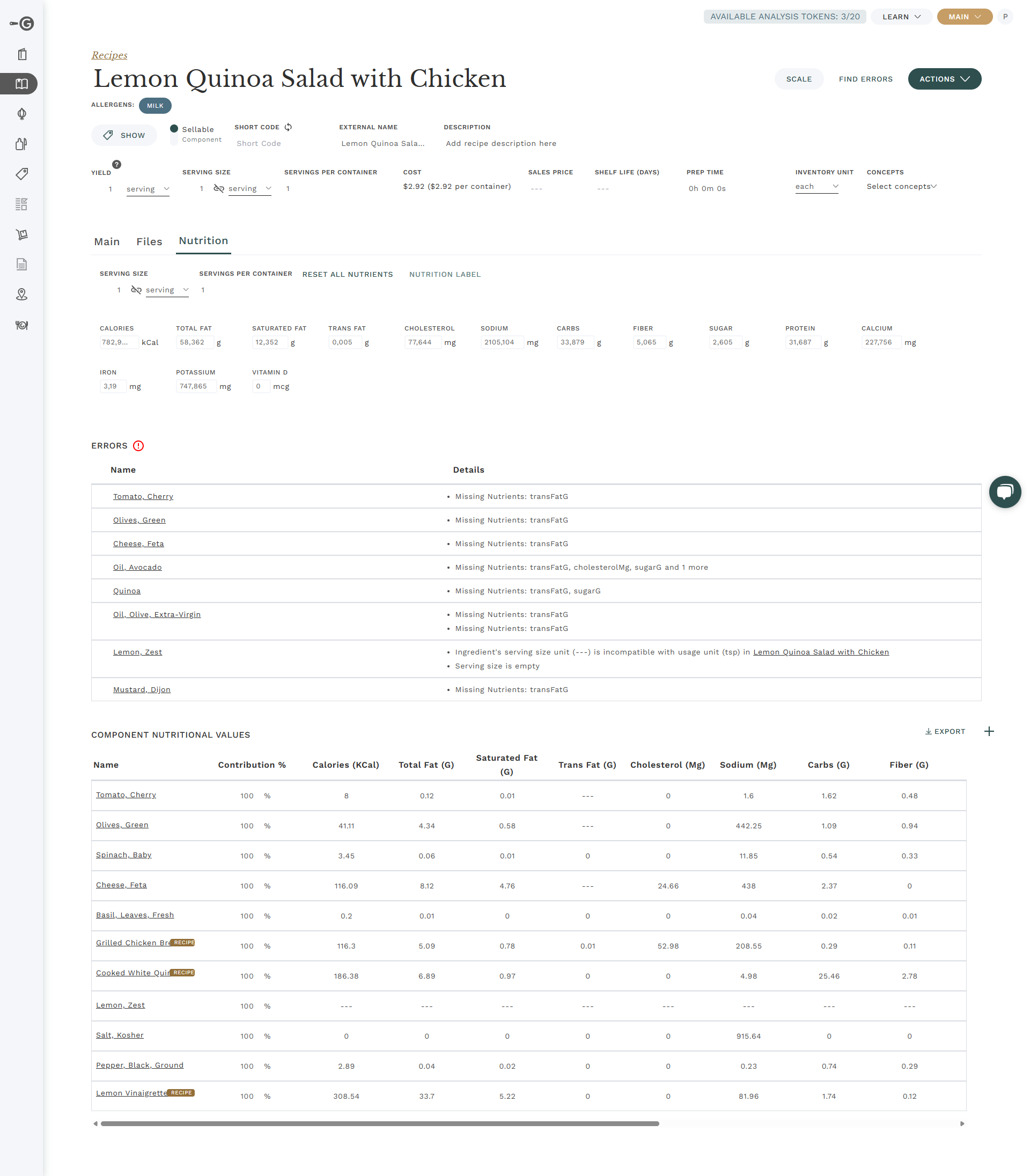Open the menus sidebar icon
1030x1176 pixels.
(22, 54)
